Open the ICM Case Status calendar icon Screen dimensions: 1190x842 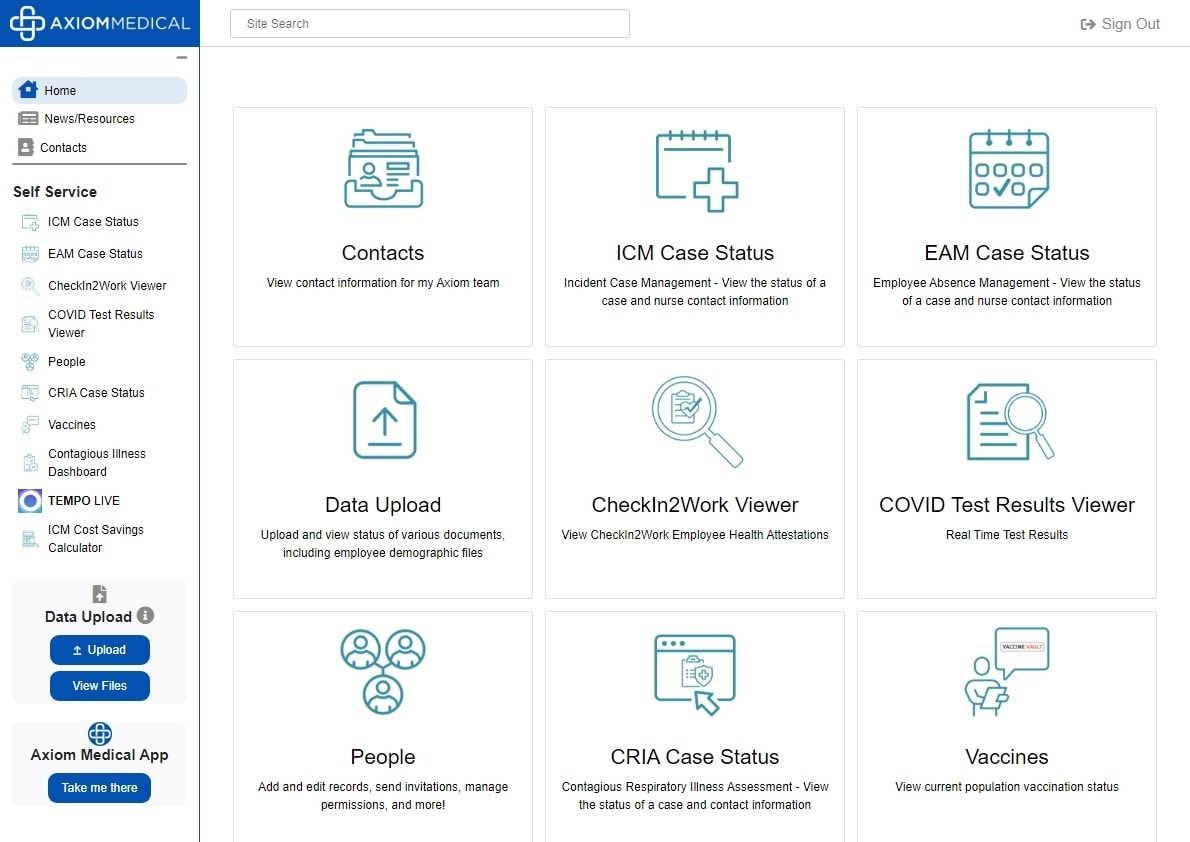(x=696, y=170)
